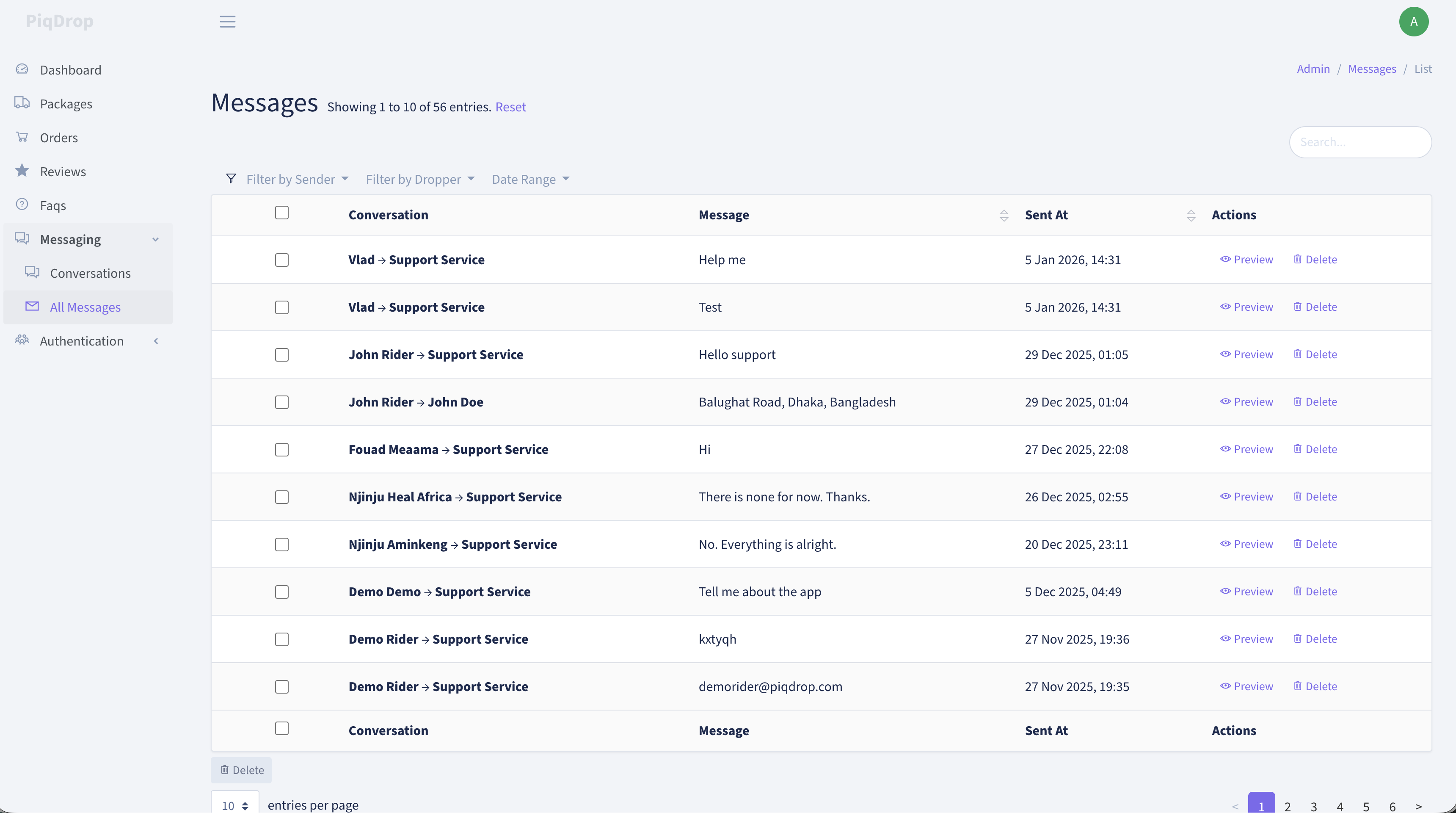Check the kxtyqh message row checkbox
This screenshot has height=813, width=1456.
click(281, 640)
